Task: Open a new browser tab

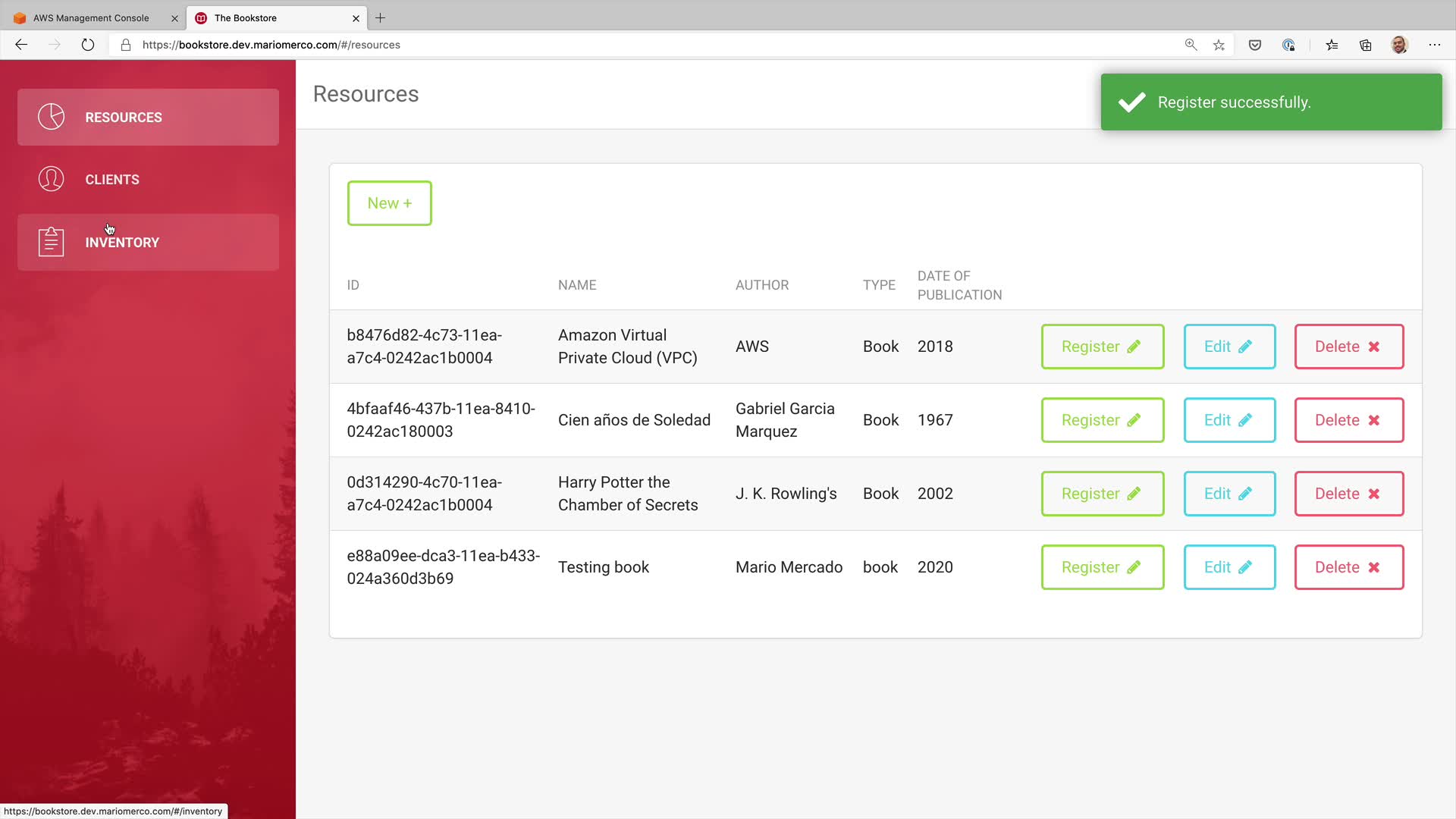Action: [x=381, y=17]
